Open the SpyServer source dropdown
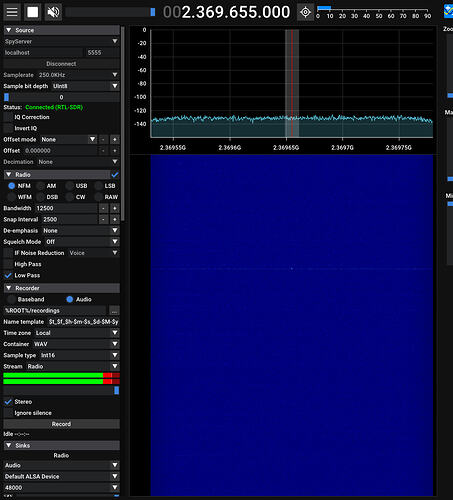Viewport: 453px width, 500px height. 61,41
